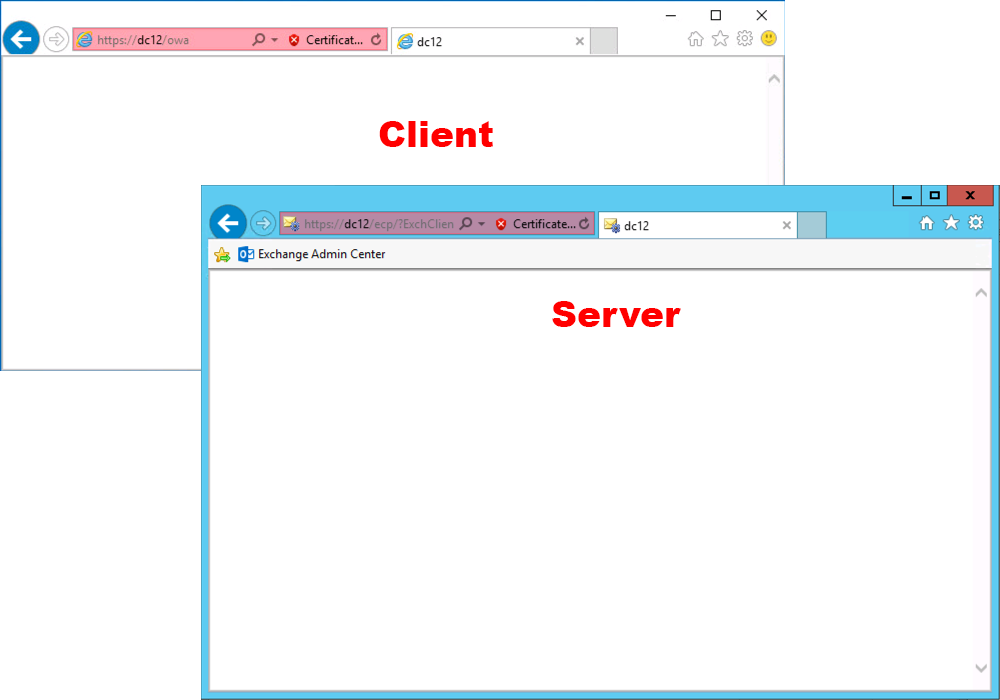Go back in the Client browser window
The image size is (1000, 700).
click(21, 39)
